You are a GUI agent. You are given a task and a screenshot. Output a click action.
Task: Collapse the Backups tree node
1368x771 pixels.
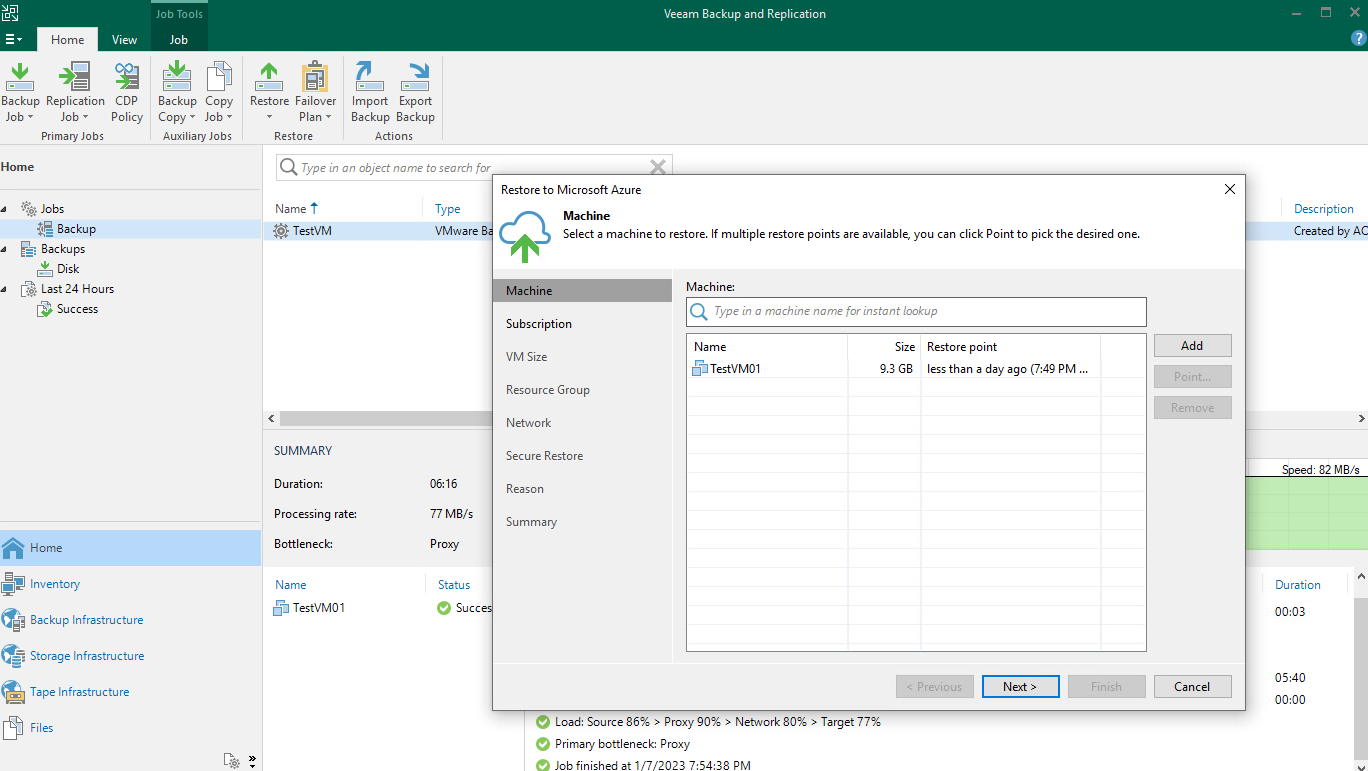[5, 249]
